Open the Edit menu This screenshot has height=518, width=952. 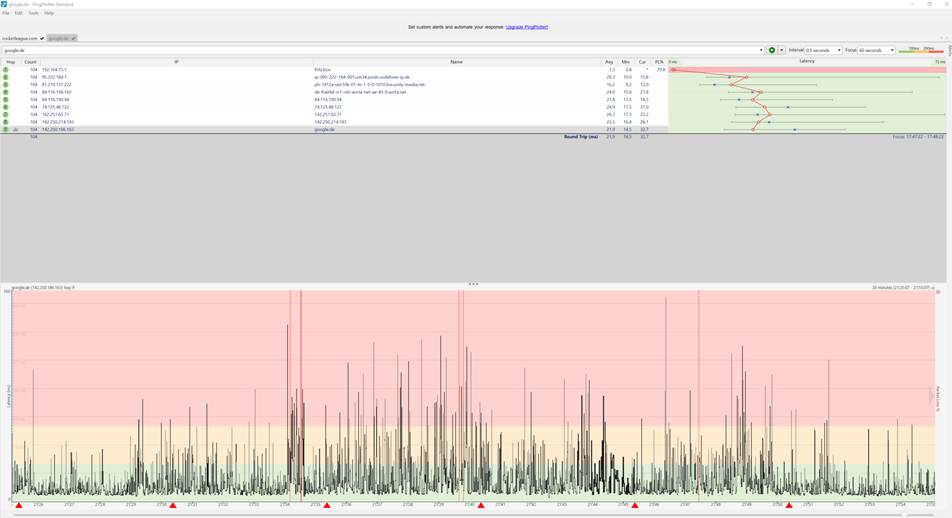(18, 13)
